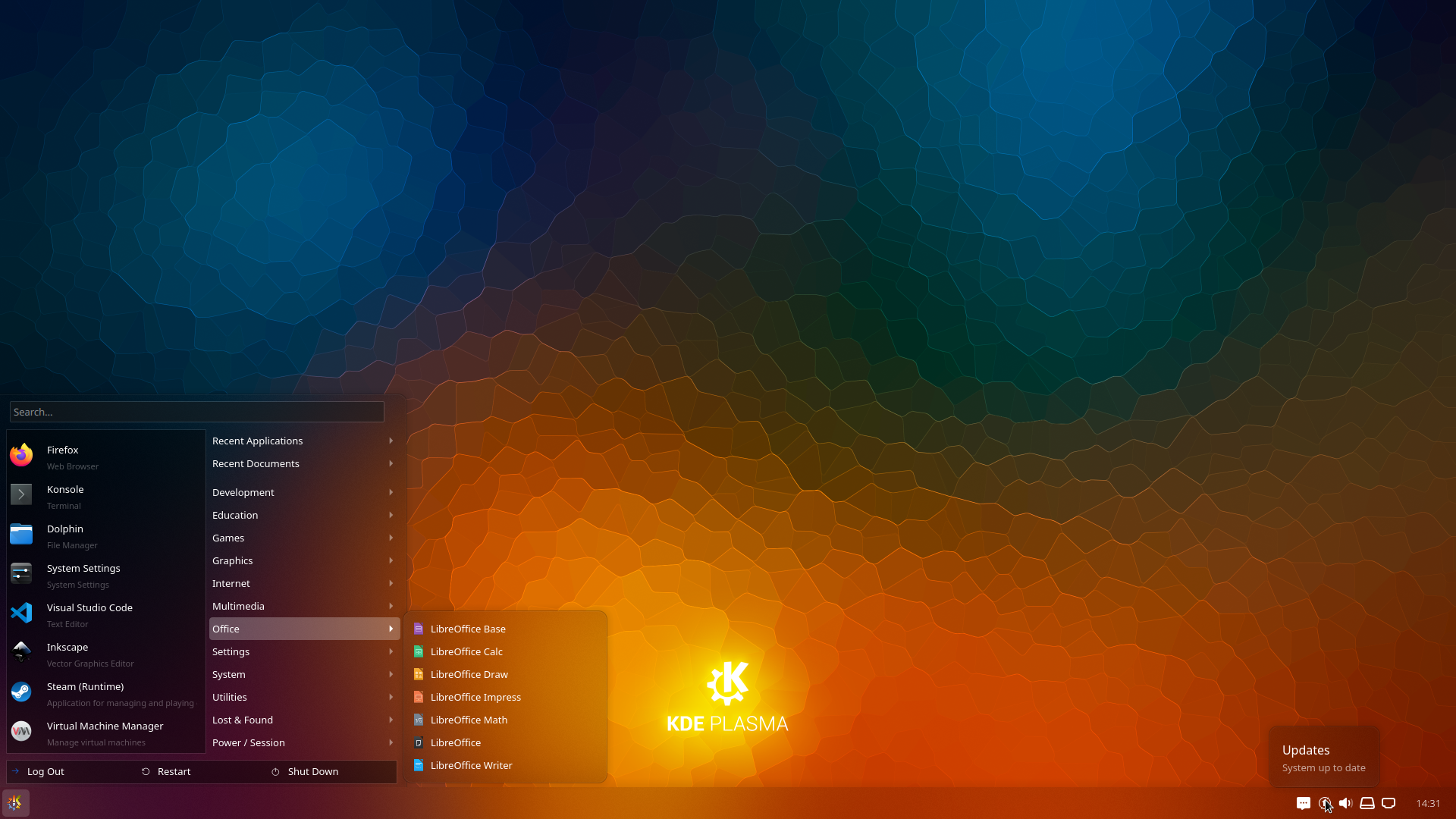
Task: Click the "Web Browser" subtitle
Action: click(73, 466)
